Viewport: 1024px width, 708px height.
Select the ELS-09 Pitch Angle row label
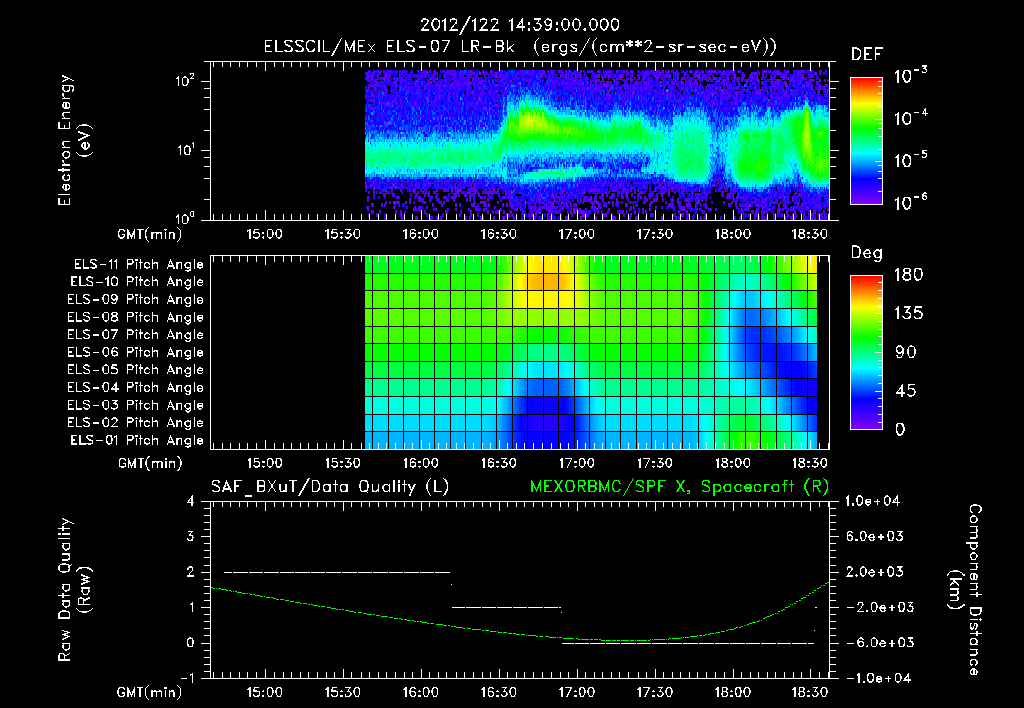tap(136, 300)
